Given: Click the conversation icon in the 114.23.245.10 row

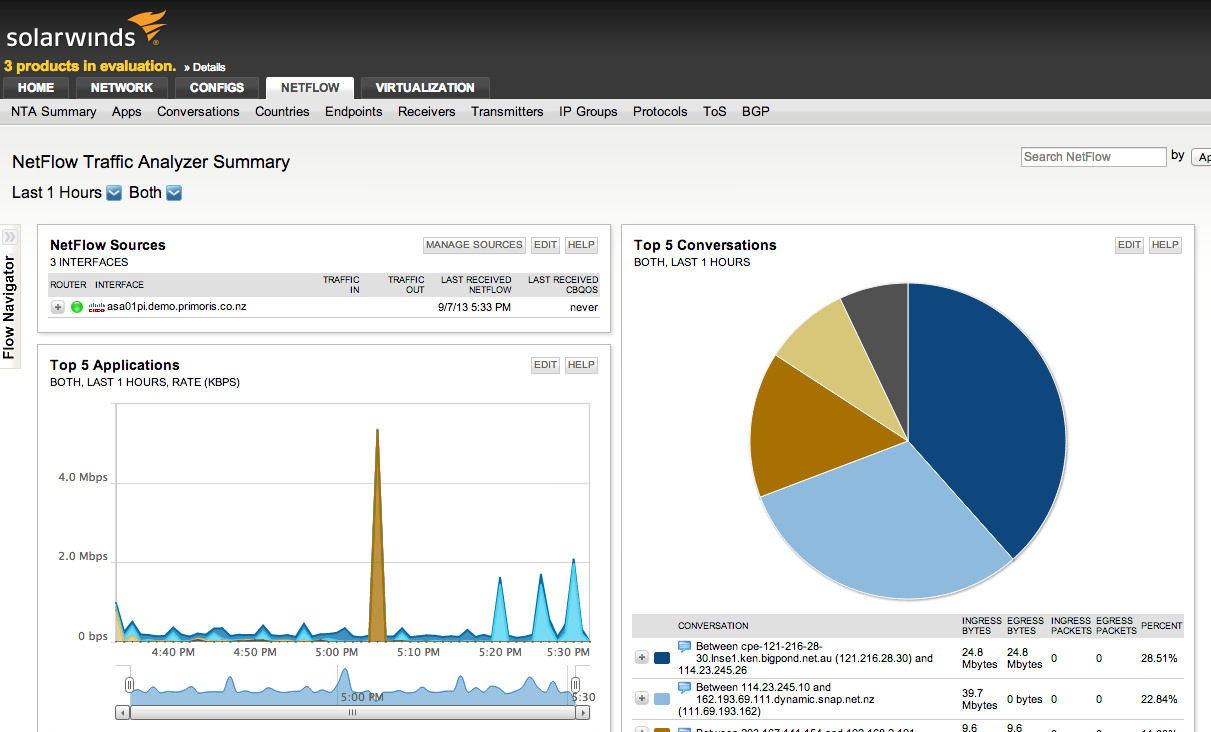Looking at the screenshot, I should [x=685, y=688].
